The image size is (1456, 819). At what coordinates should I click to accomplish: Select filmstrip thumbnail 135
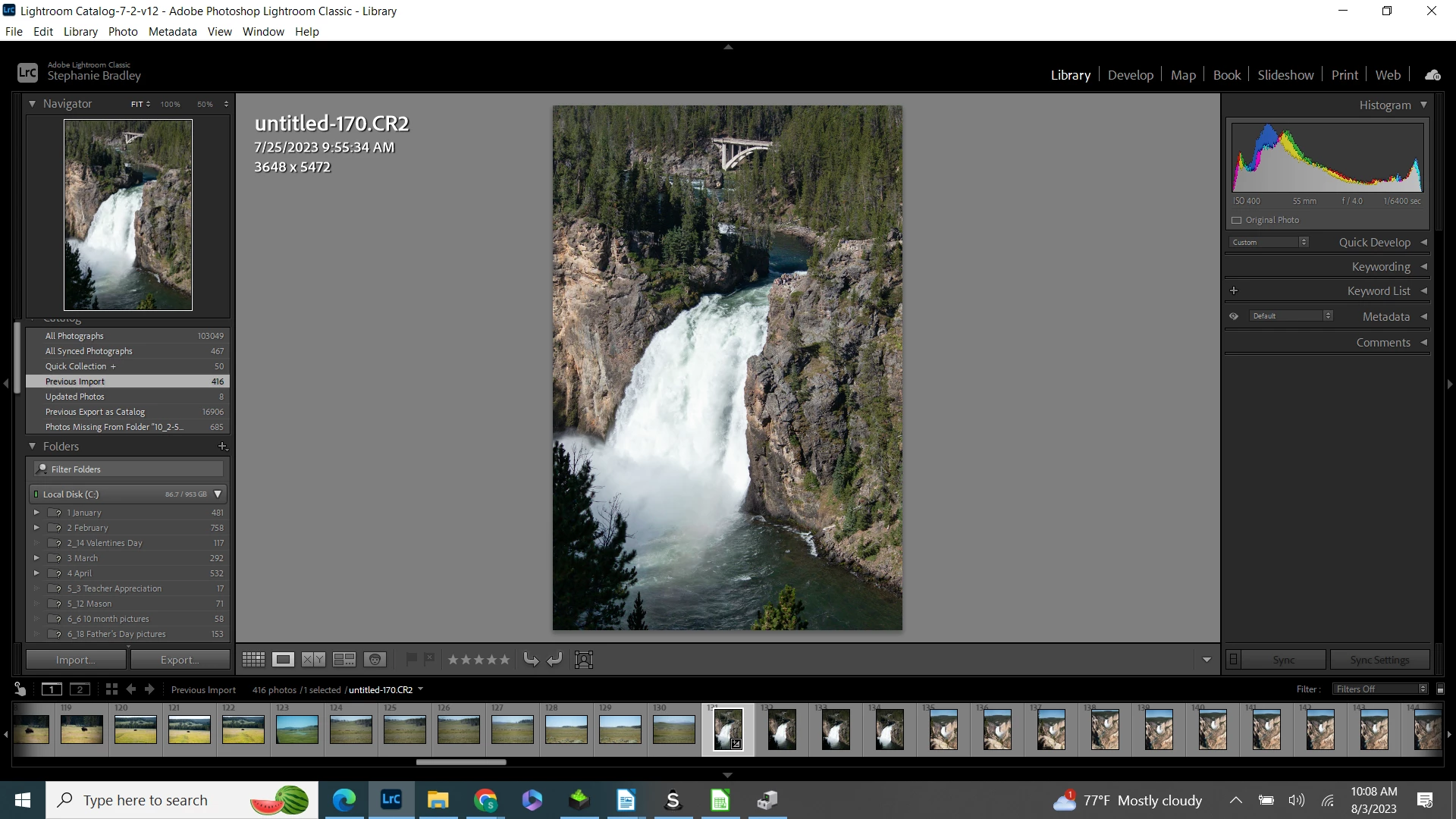(x=943, y=730)
